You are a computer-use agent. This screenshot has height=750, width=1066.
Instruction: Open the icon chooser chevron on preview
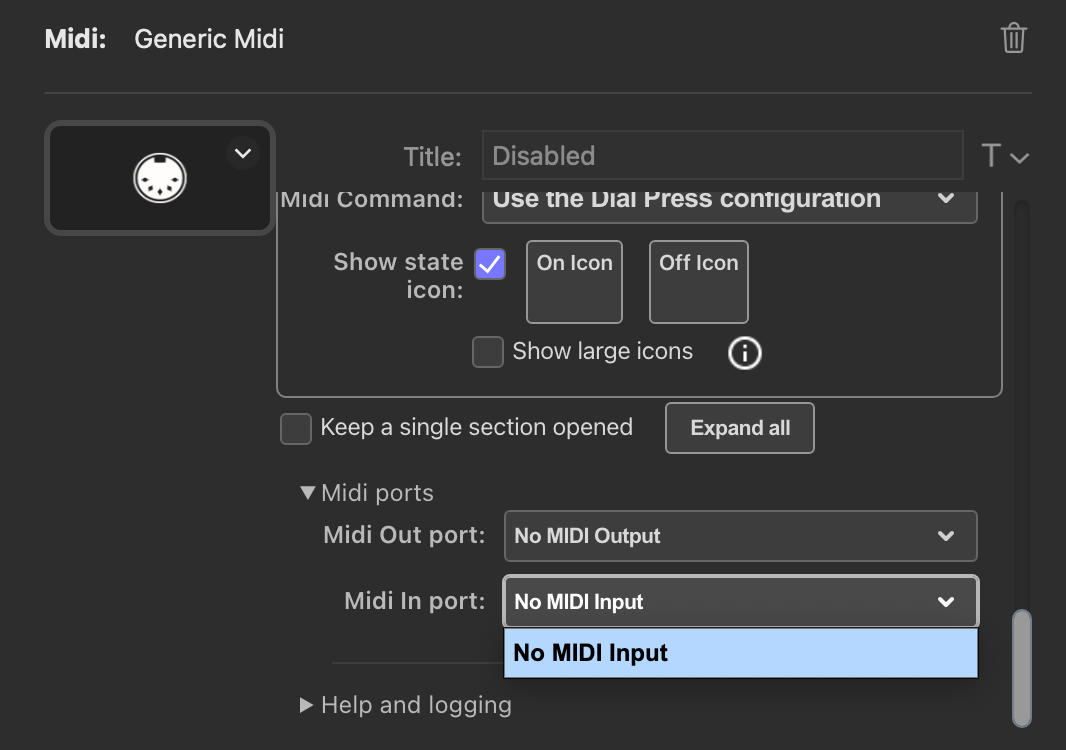(242, 154)
